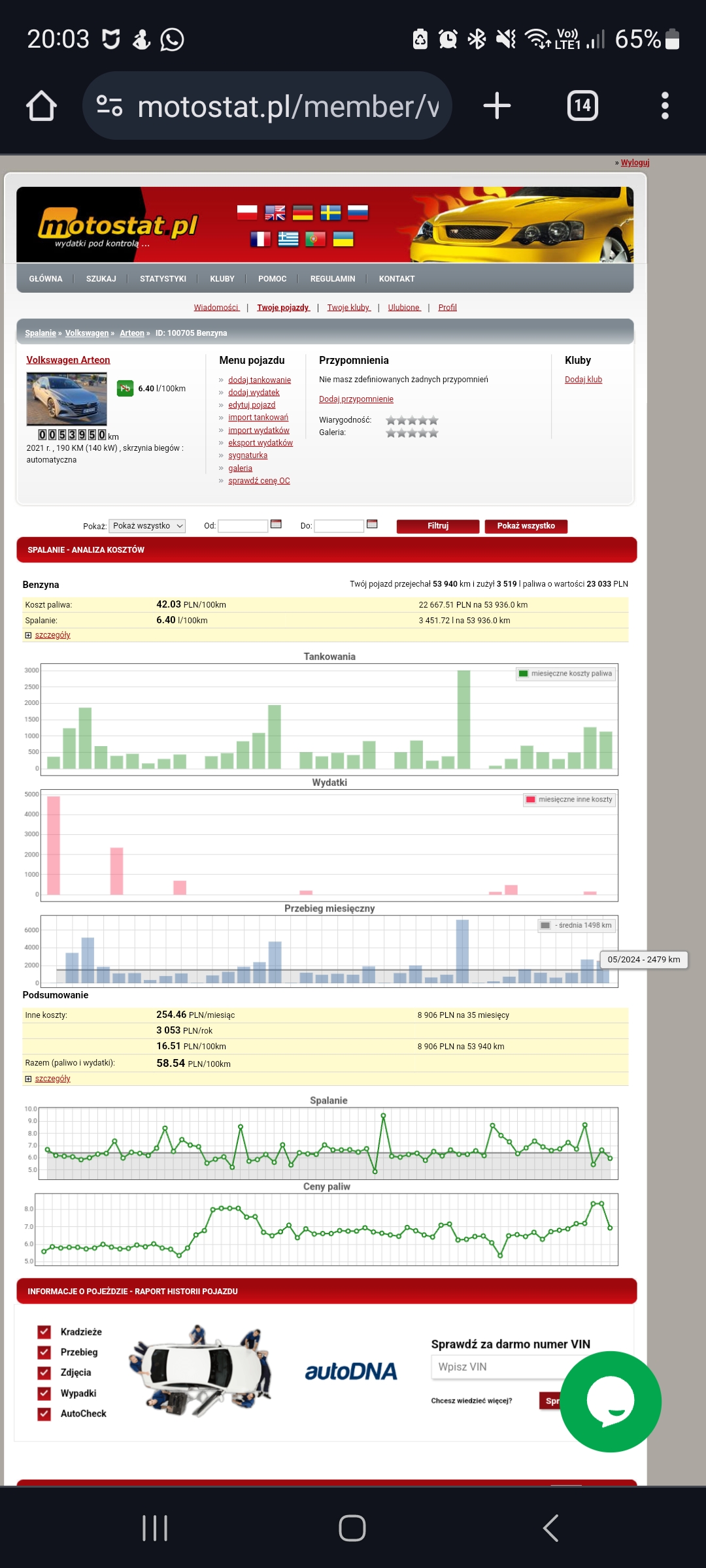The image size is (706, 1568).
Task: Toggle the AutoCheck checkbox
Action: [44, 1413]
